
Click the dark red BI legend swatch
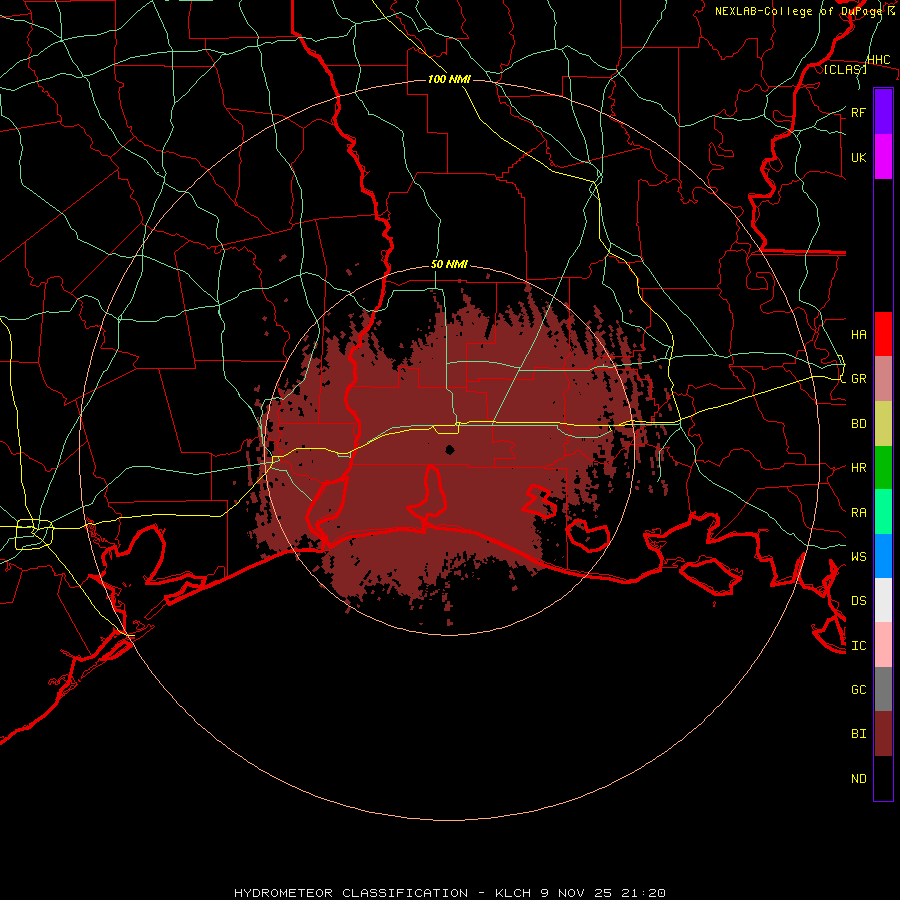(883, 734)
